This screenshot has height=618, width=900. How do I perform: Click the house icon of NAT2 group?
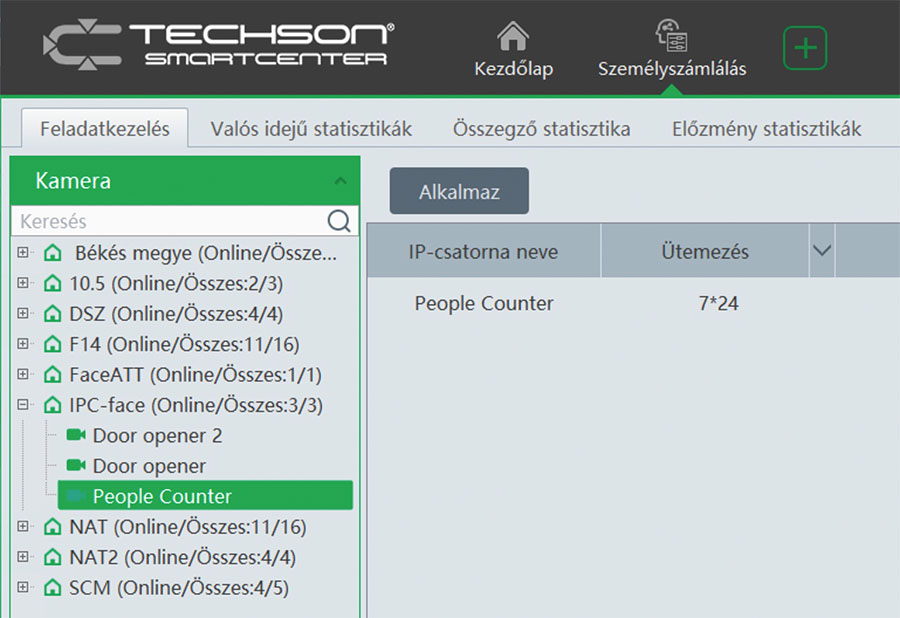tap(53, 557)
